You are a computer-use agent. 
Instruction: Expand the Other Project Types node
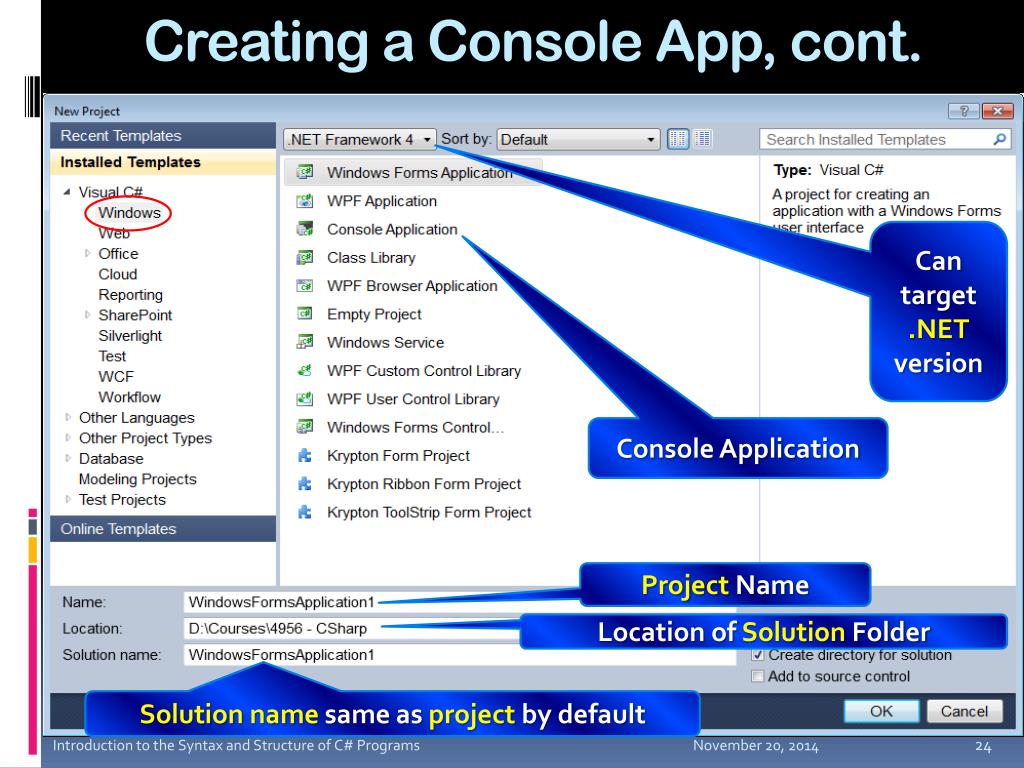pyautogui.click(x=68, y=438)
